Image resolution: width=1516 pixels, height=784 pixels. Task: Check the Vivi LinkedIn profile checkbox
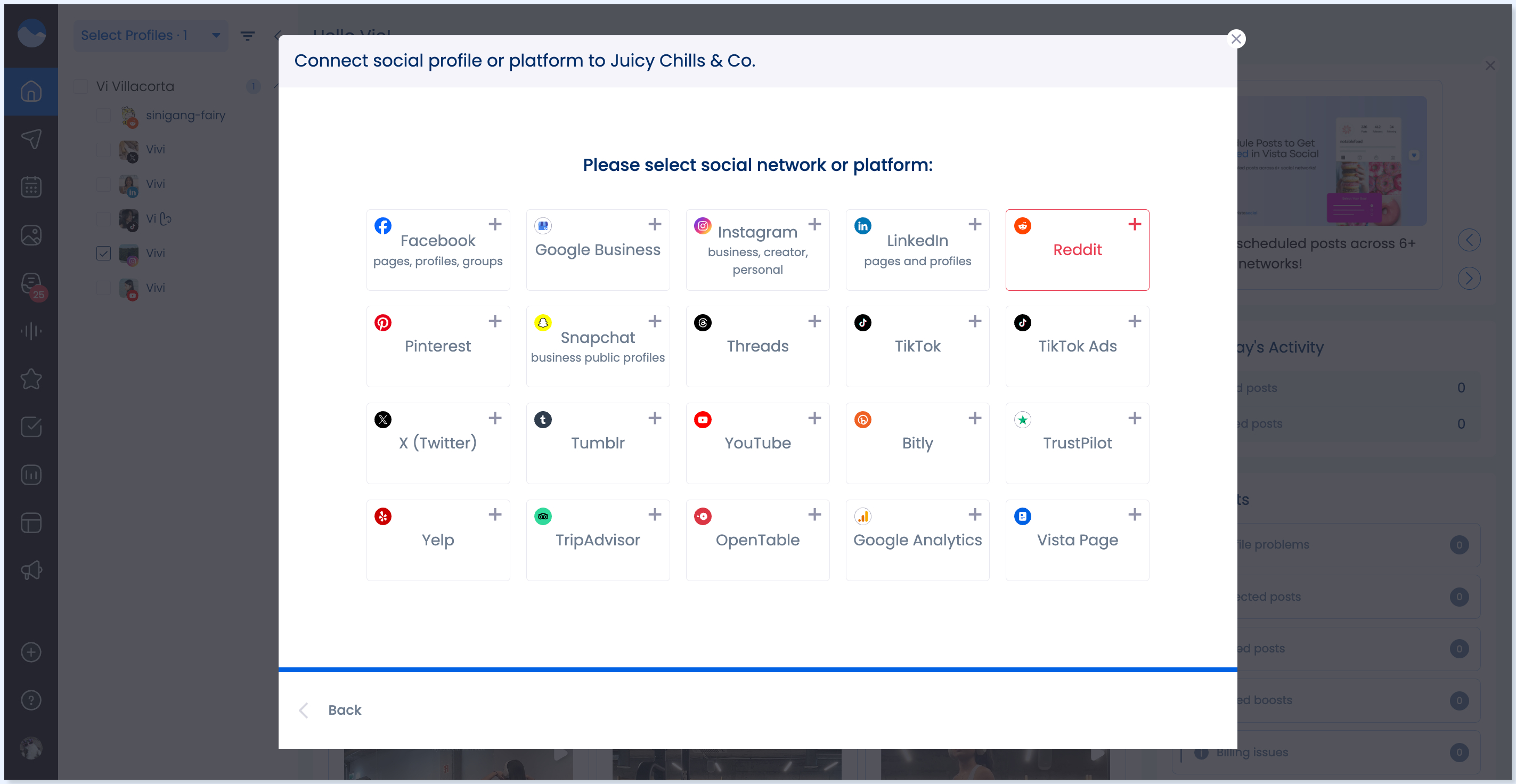point(103,184)
